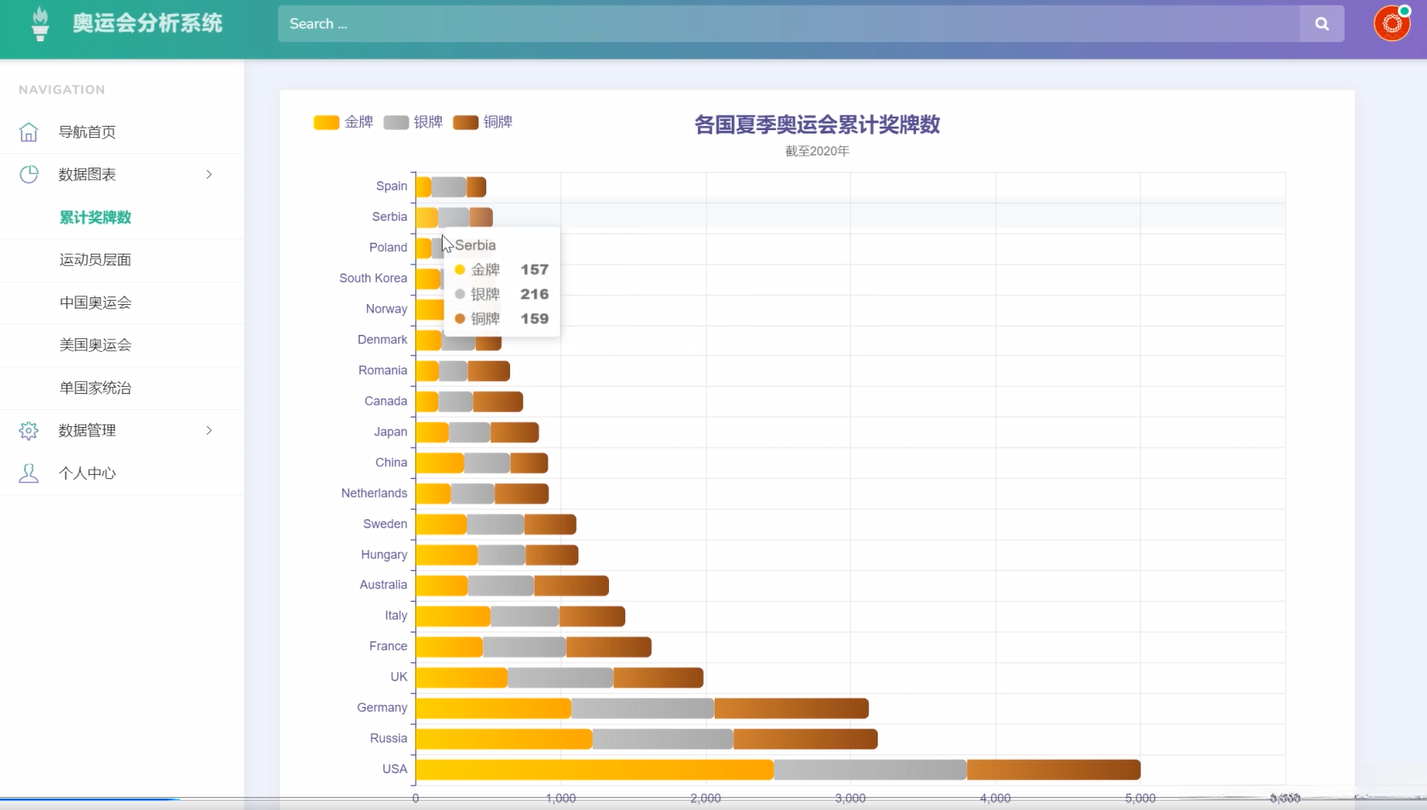Viewport: 1427px width, 810px height.
Task: Click the home icon beside 导航首页
Action: (28, 132)
